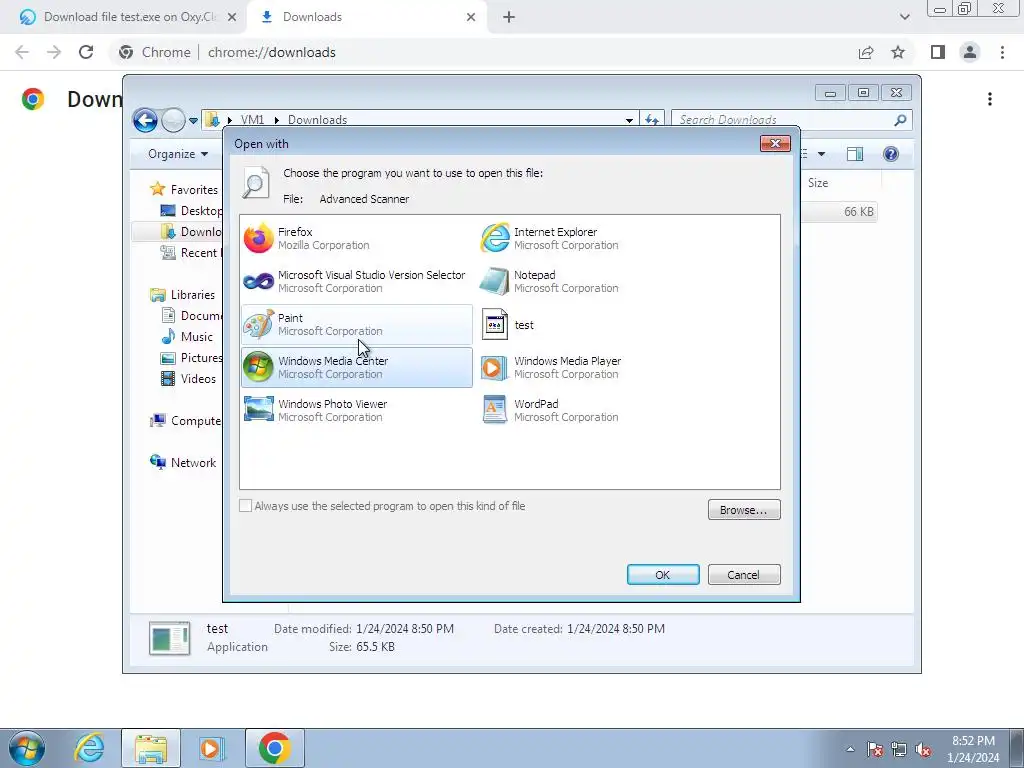This screenshot has width=1024, height=768.
Task: Click the Chrome address bar
Action: coord(483,52)
